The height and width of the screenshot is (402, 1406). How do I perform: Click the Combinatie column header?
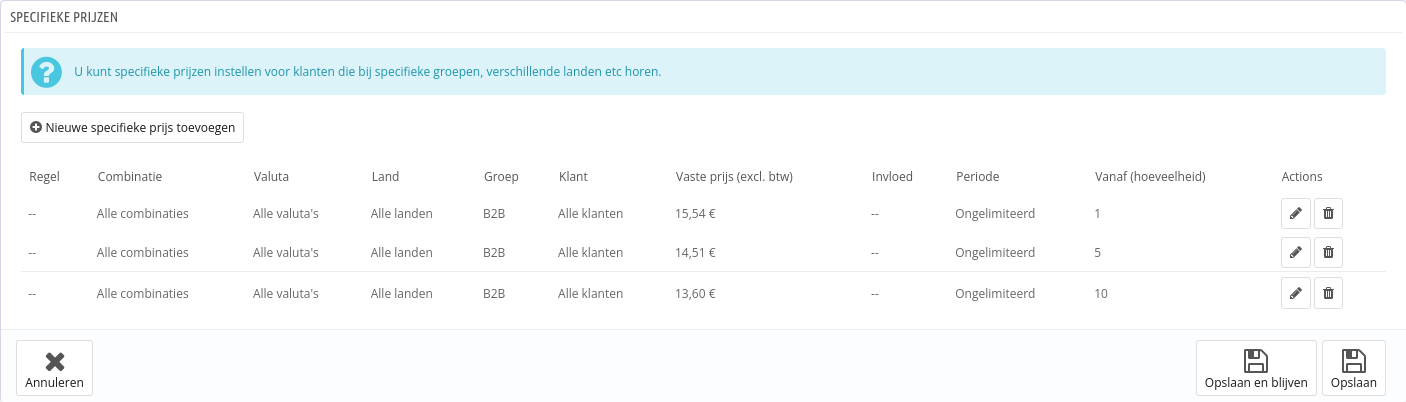pyautogui.click(x=130, y=176)
